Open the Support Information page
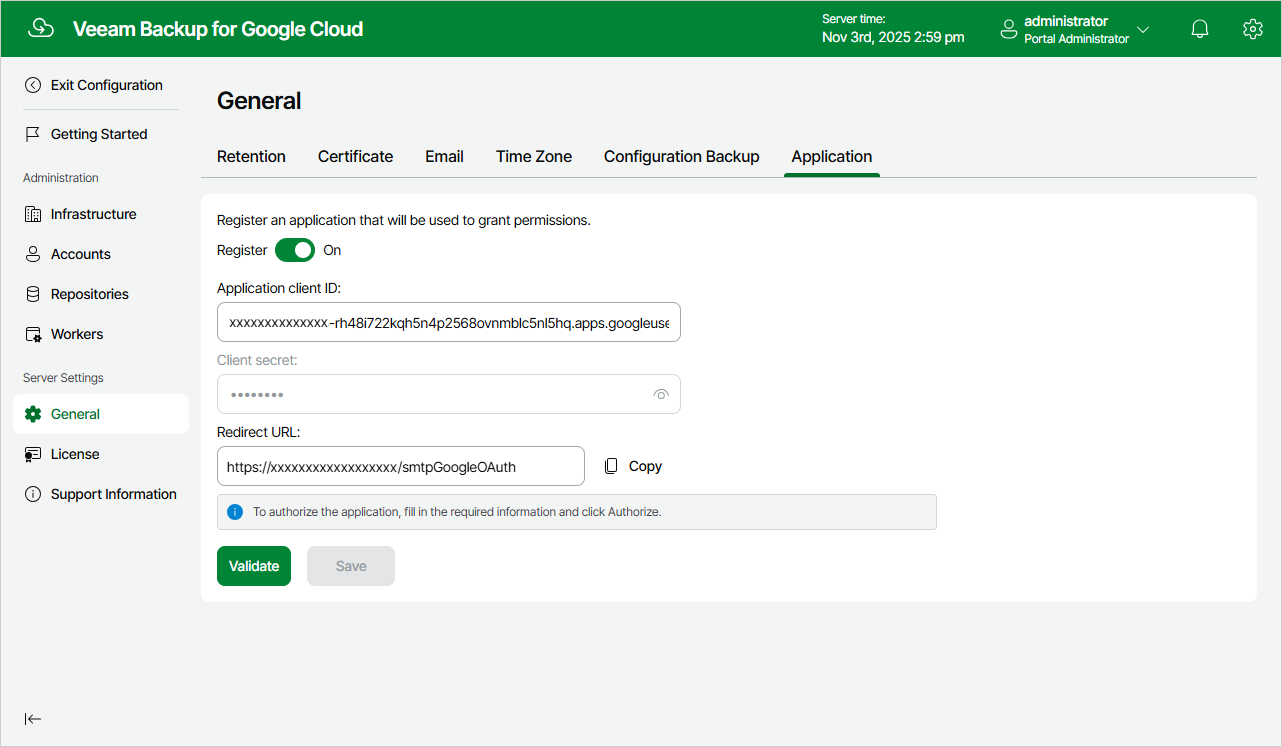This screenshot has width=1282, height=747. pyautogui.click(x=114, y=494)
